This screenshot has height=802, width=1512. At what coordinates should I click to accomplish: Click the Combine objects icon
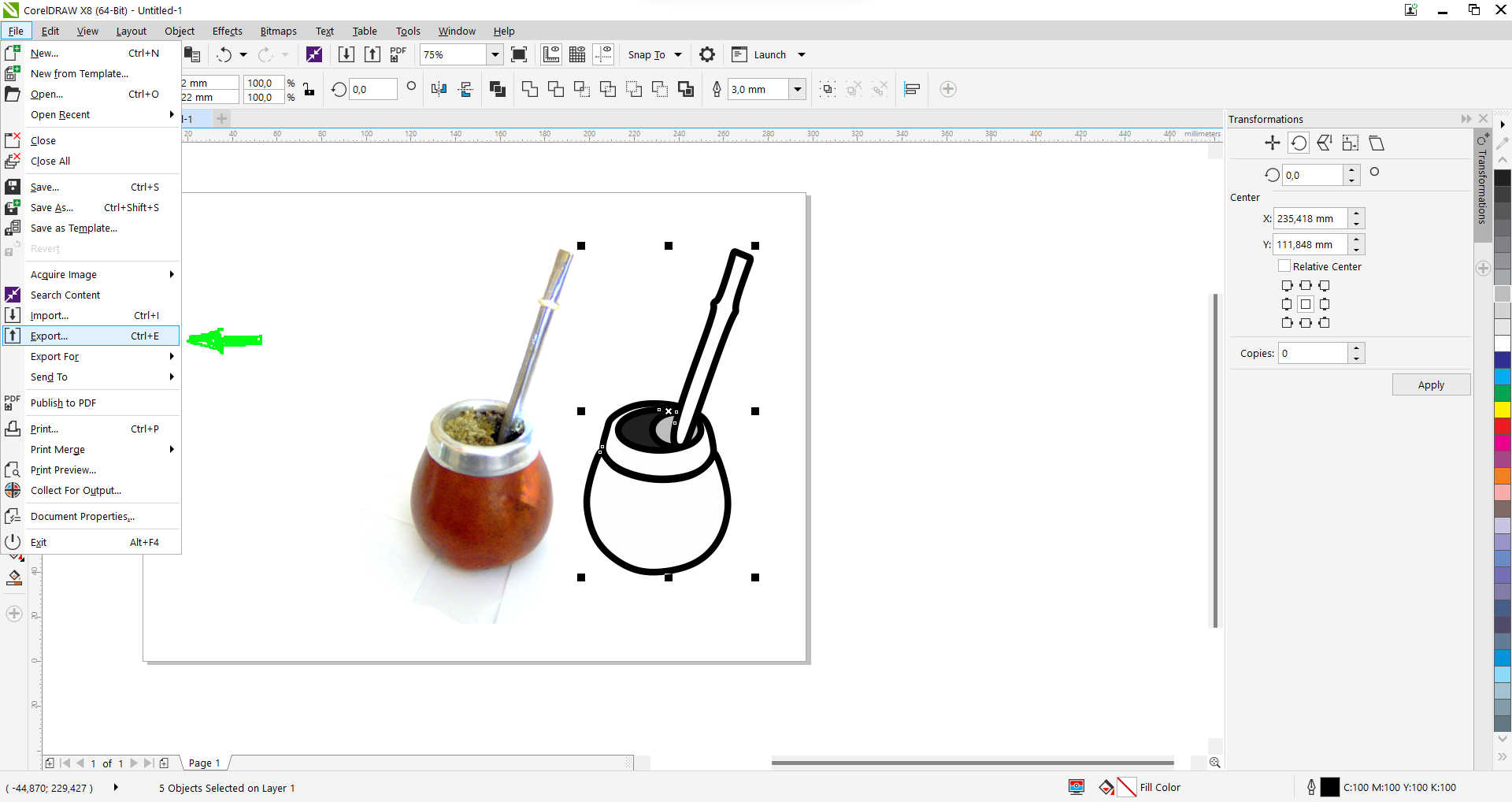[x=498, y=89]
